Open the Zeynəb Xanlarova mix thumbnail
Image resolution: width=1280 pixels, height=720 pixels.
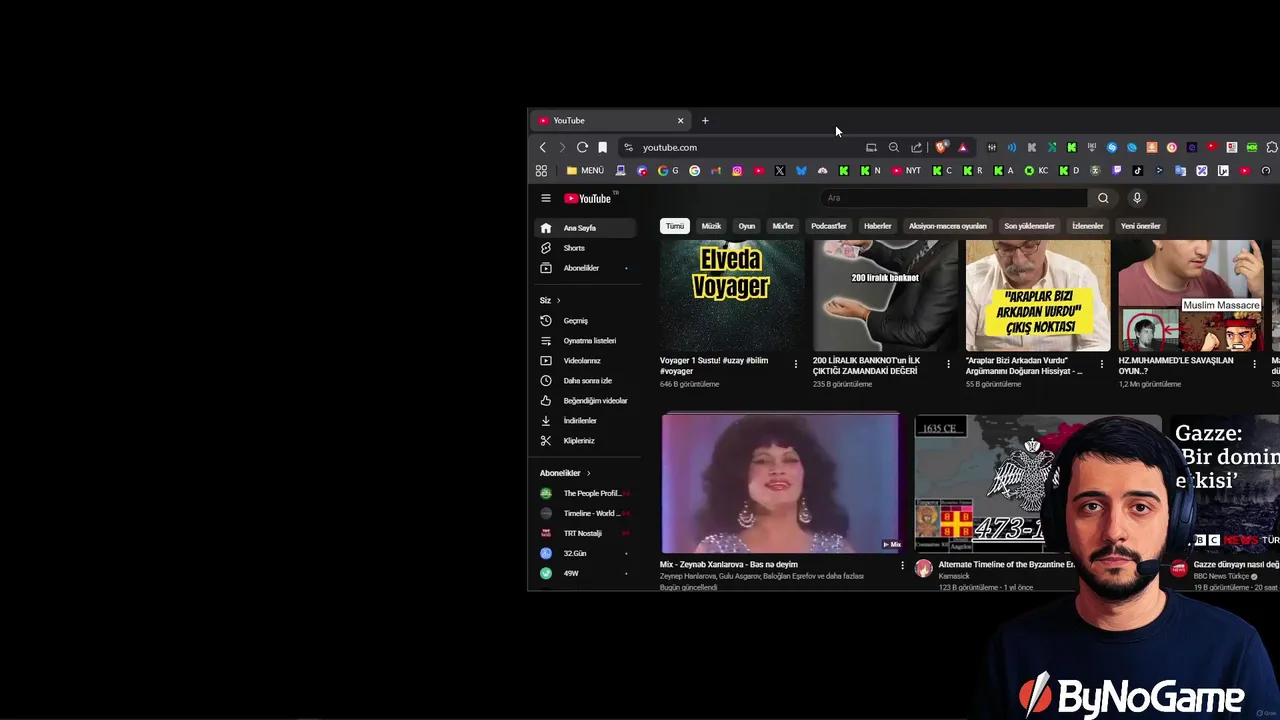click(780, 483)
